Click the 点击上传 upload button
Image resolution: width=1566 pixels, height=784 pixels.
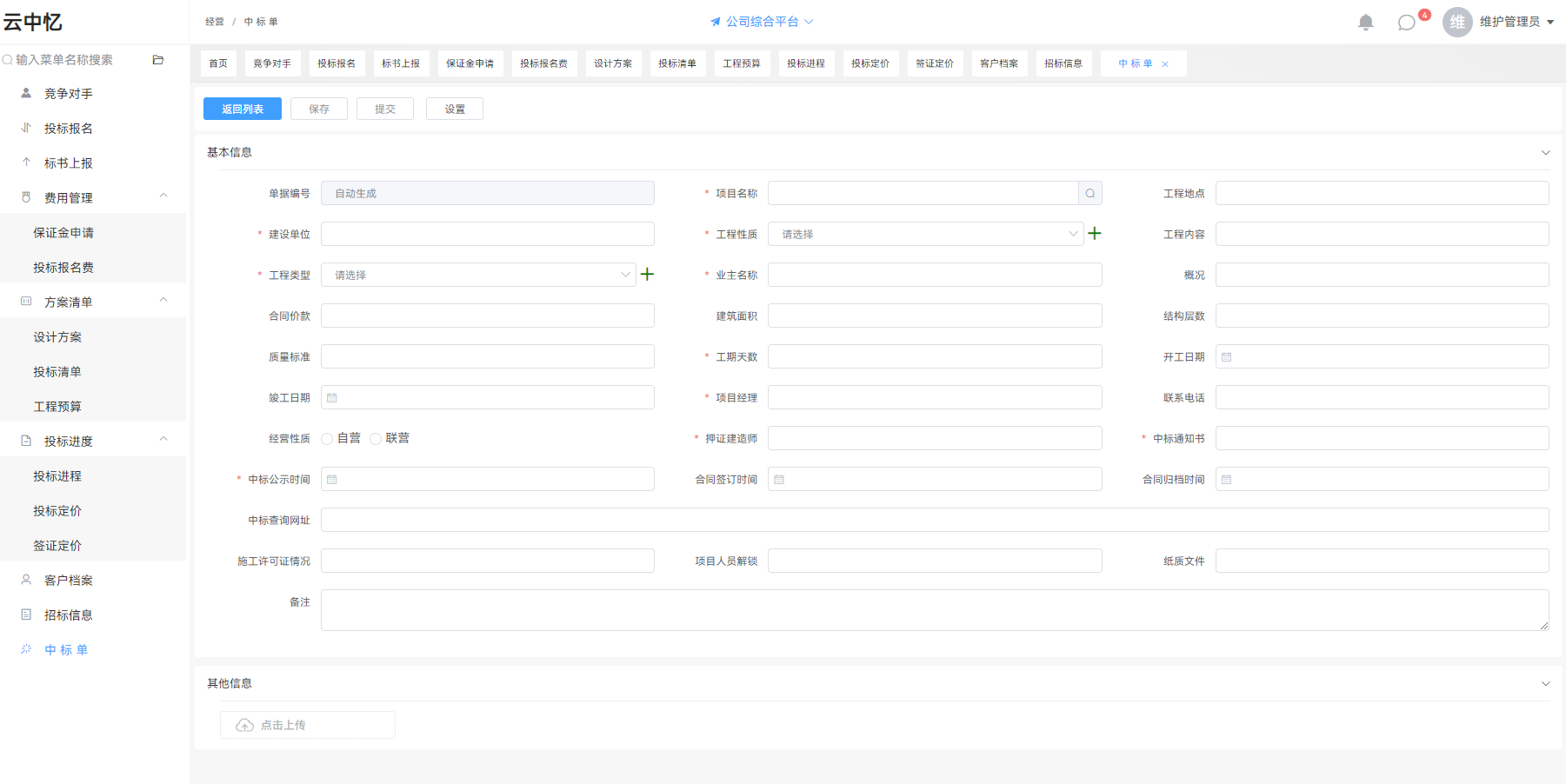point(308,725)
